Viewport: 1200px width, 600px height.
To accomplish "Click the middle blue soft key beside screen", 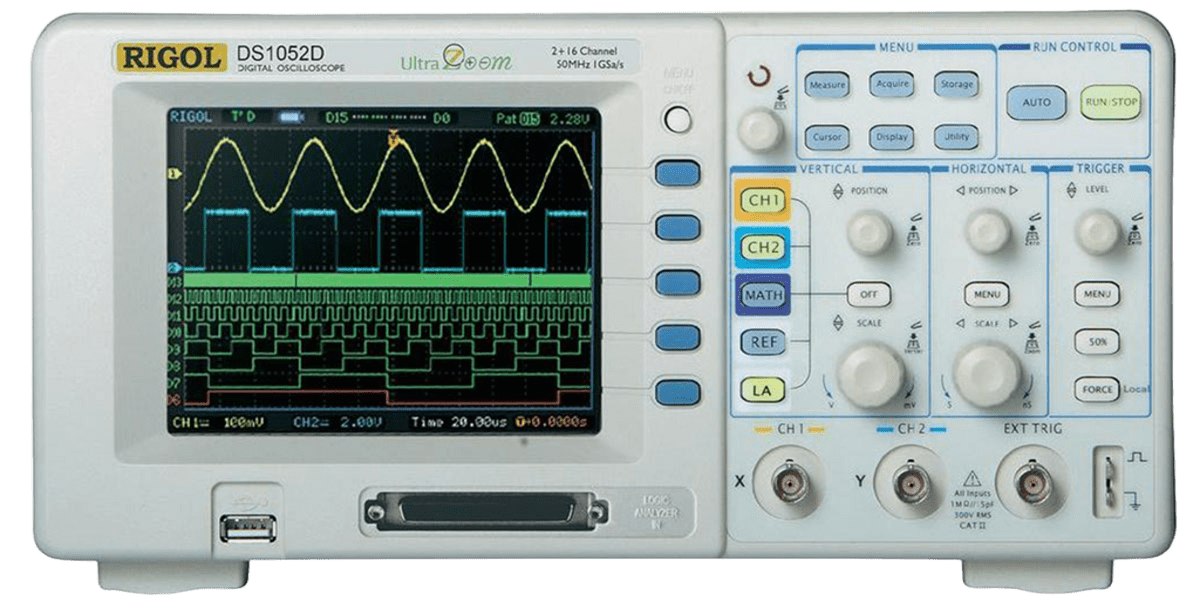I will click(x=676, y=283).
